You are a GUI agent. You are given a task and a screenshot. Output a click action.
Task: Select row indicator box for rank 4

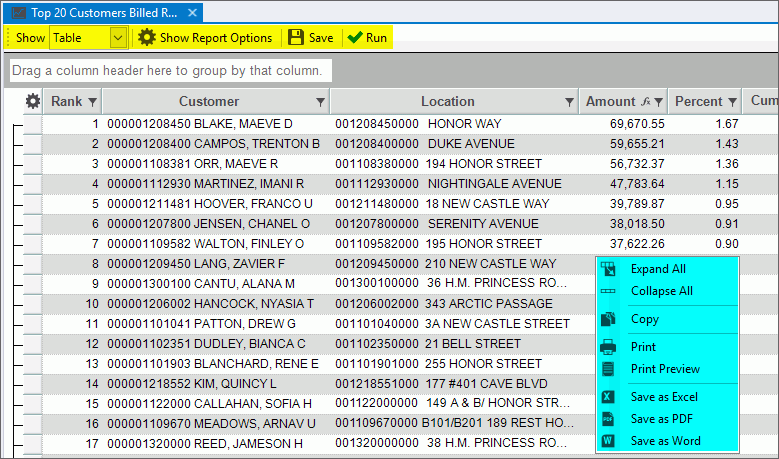32,184
